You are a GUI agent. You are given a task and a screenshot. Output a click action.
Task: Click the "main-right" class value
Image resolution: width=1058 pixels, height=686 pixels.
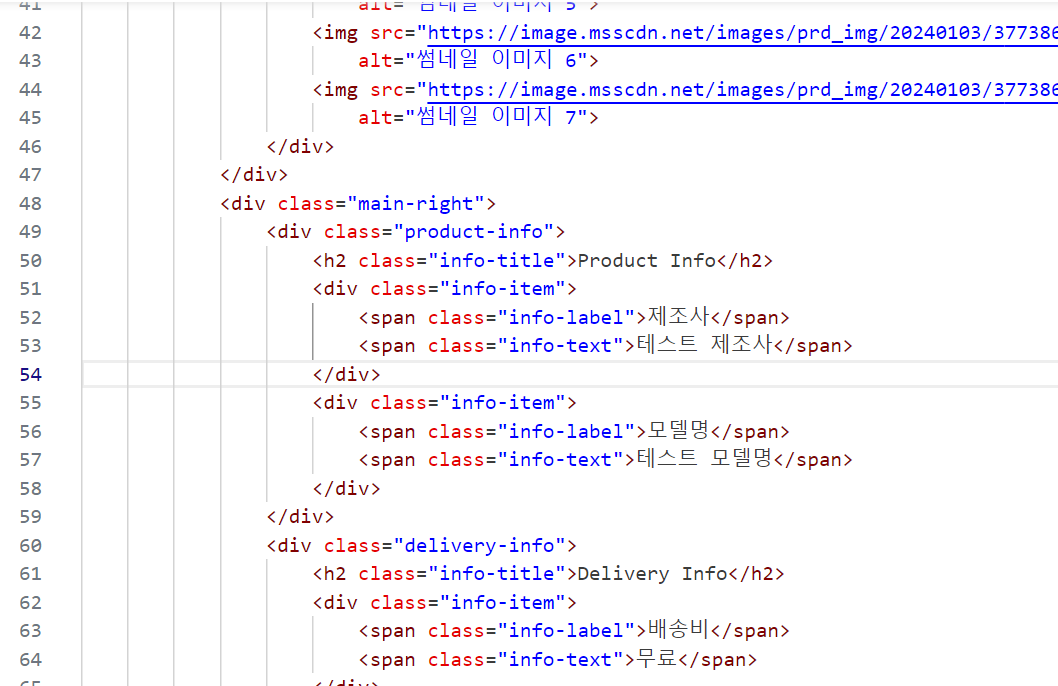click(416, 204)
